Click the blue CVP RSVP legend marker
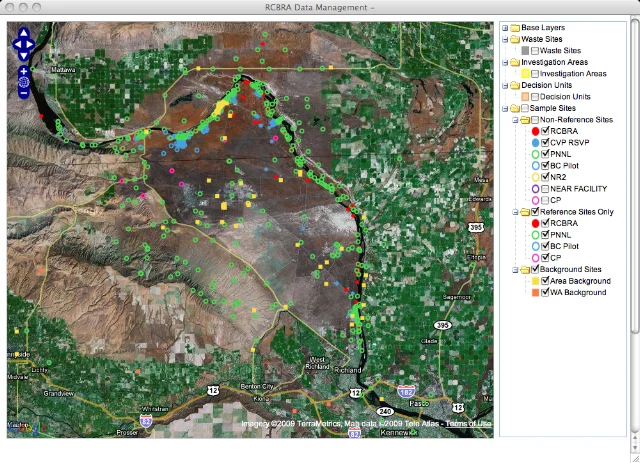Viewport: 640px width, 463px height. click(536, 143)
